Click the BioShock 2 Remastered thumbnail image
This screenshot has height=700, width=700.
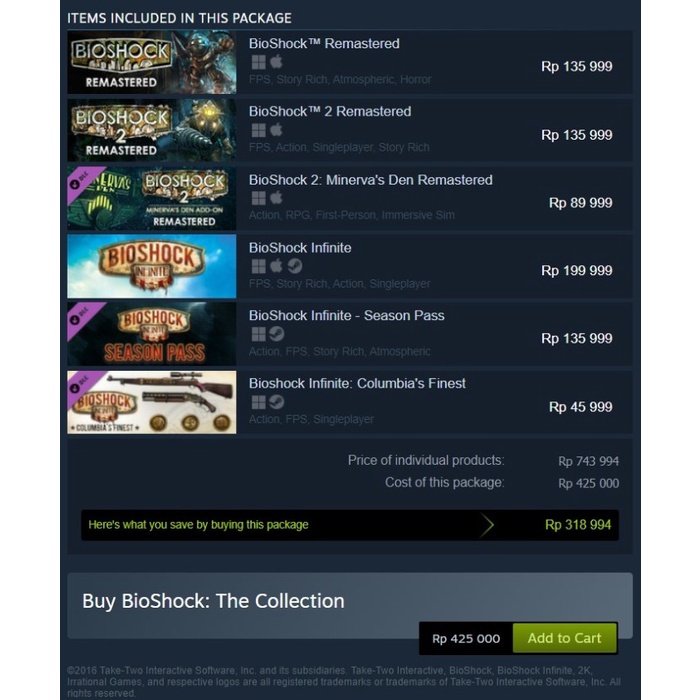click(x=152, y=130)
